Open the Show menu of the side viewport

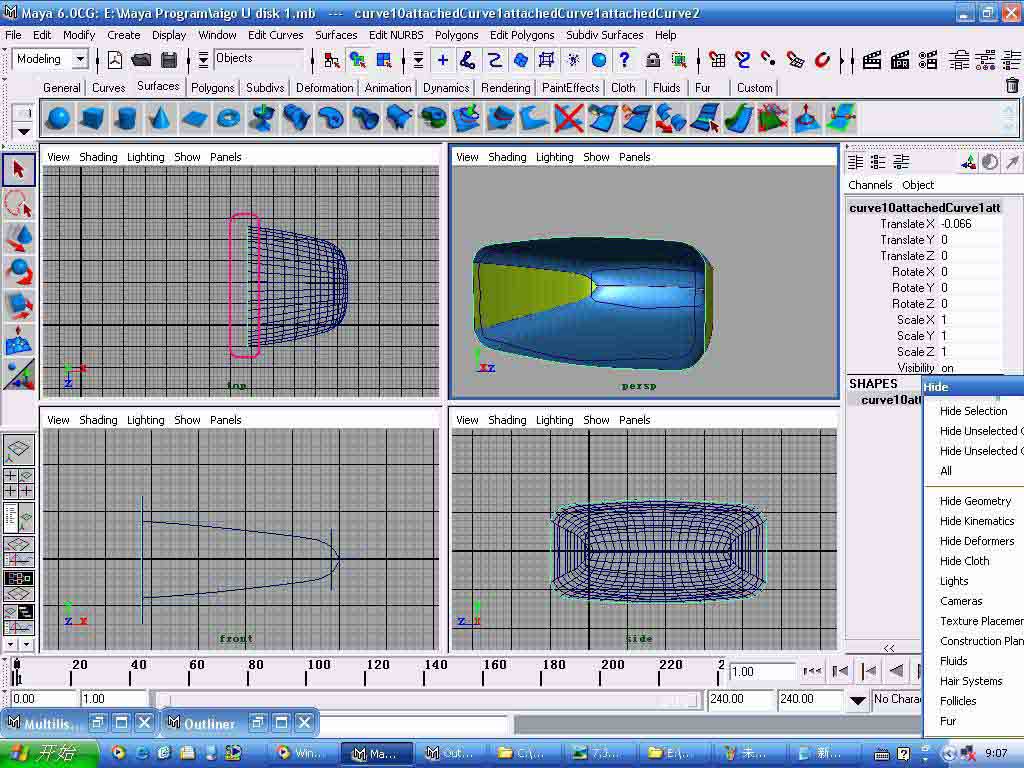[596, 420]
